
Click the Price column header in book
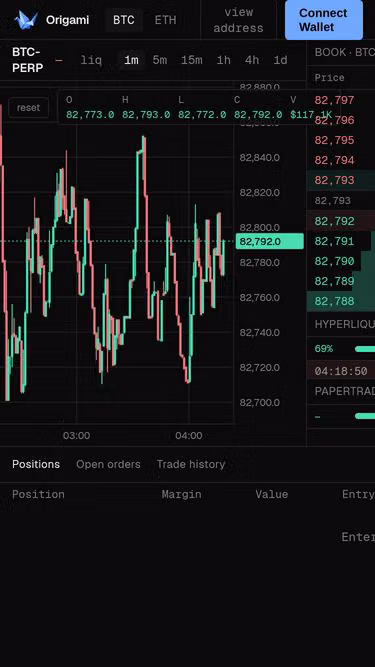click(330, 78)
